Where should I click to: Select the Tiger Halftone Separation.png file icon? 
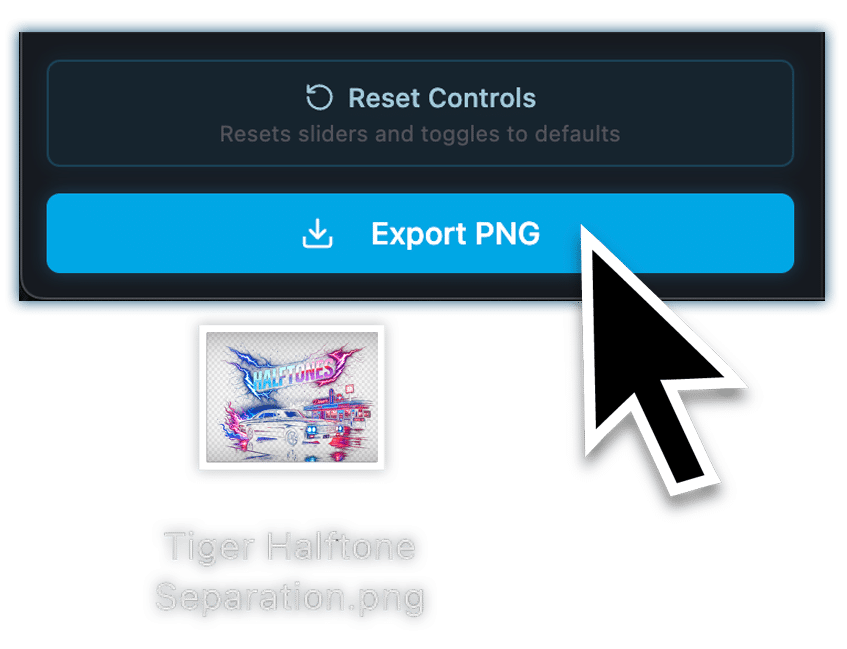pos(292,397)
